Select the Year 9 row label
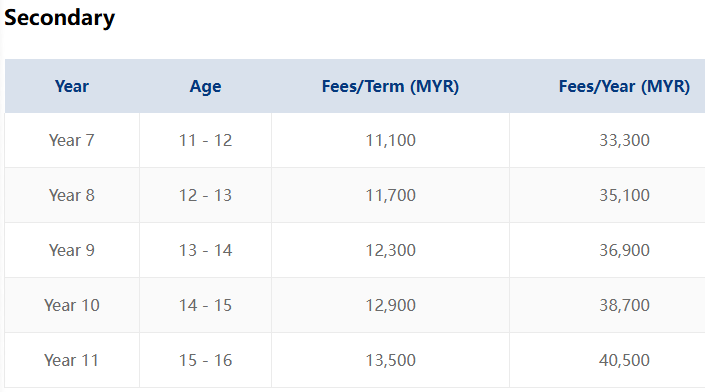This screenshot has height=392, width=705. (71, 250)
